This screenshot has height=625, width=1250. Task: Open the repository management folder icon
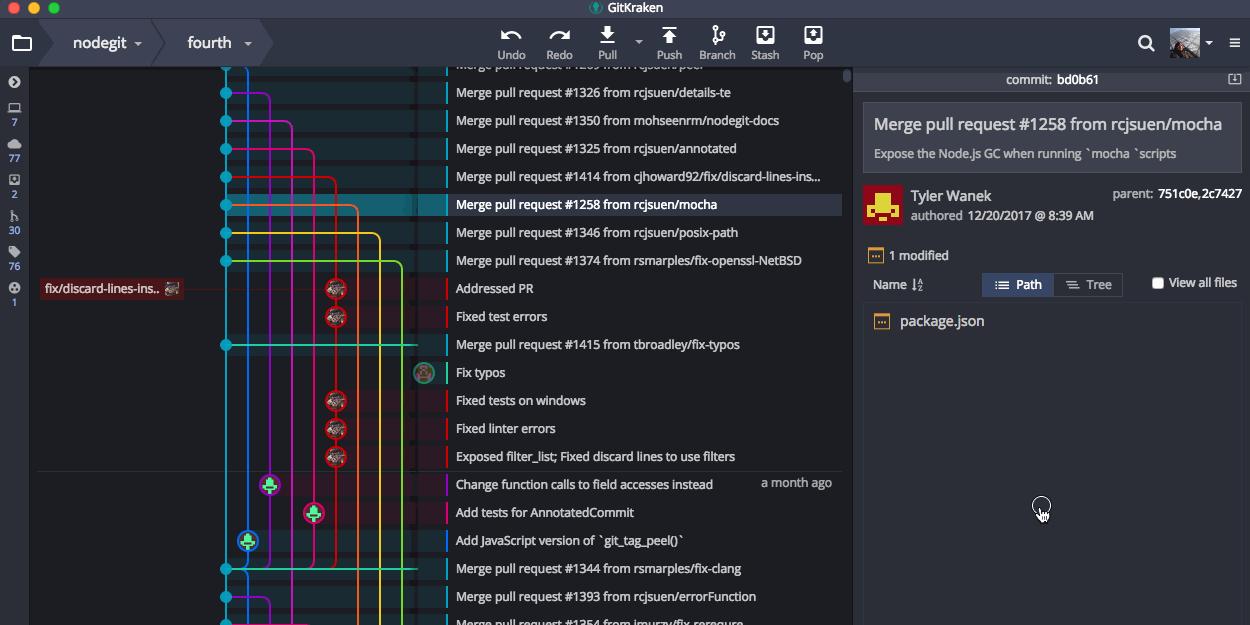(x=21, y=43)
